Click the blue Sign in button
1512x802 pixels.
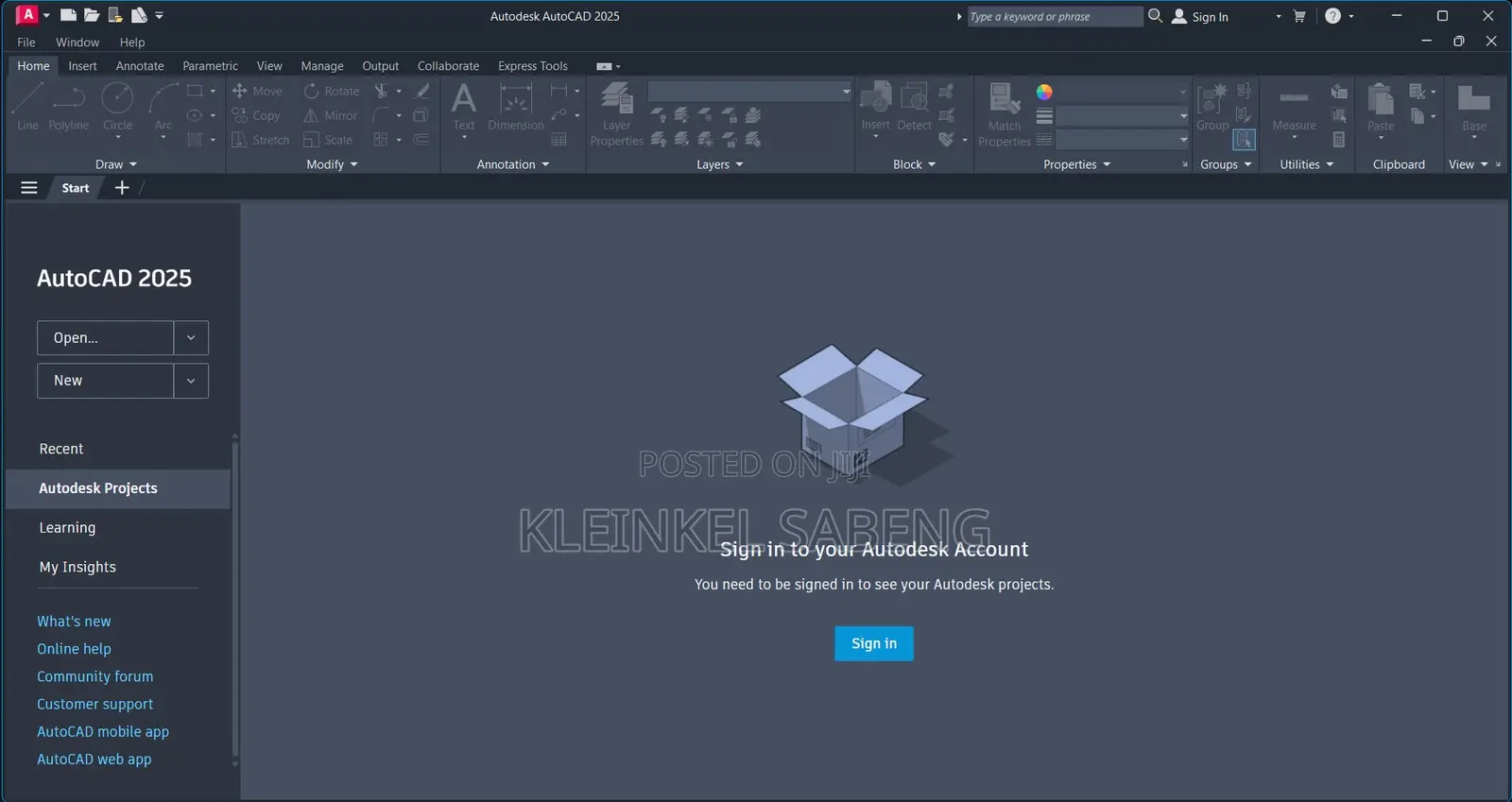coord(874,643)
